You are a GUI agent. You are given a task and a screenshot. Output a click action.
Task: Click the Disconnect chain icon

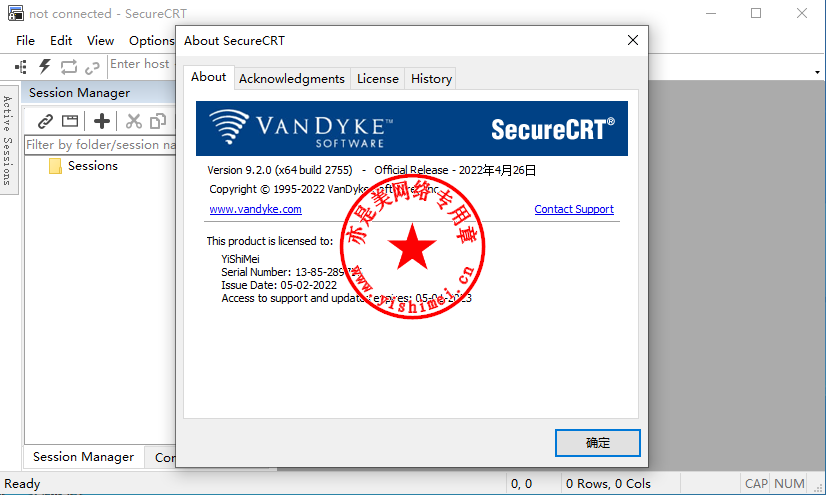92,67
